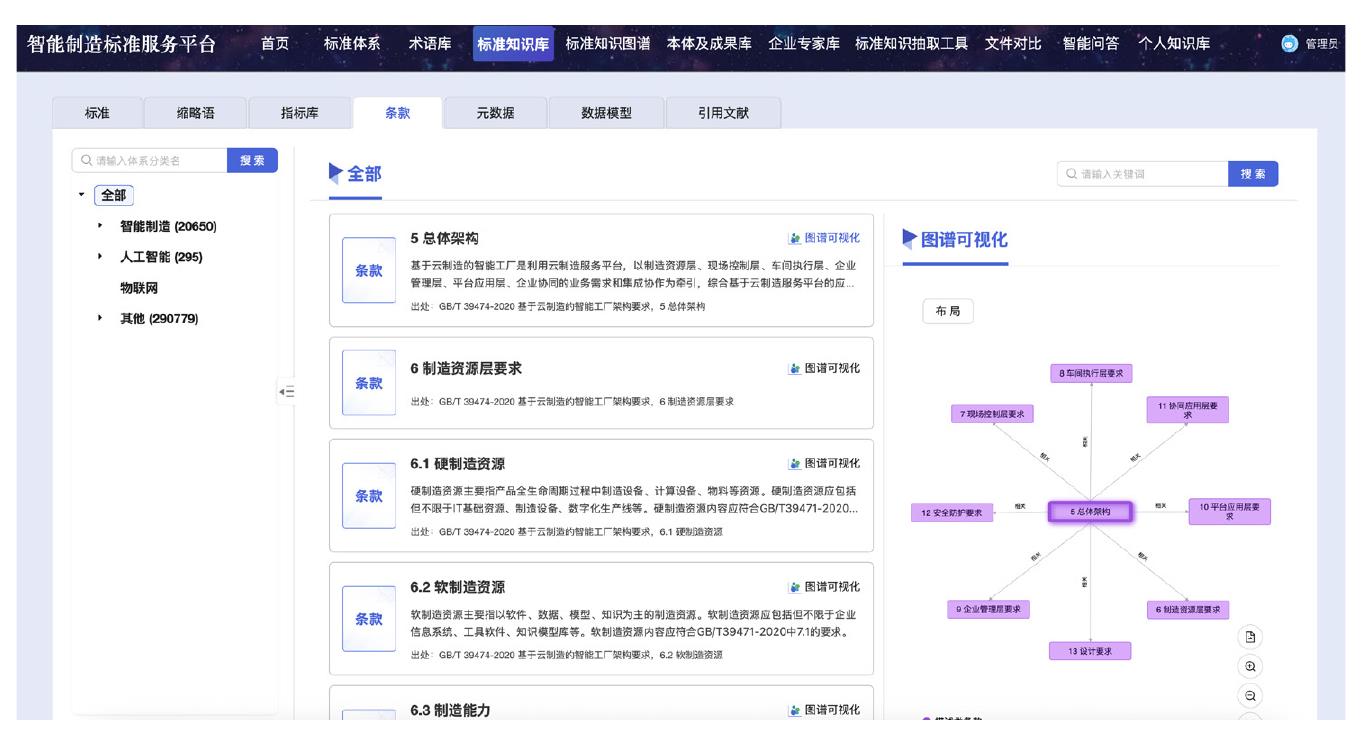
Task: Collapse the 全部 tree root arrow
Action: click(x=81, y=195)
